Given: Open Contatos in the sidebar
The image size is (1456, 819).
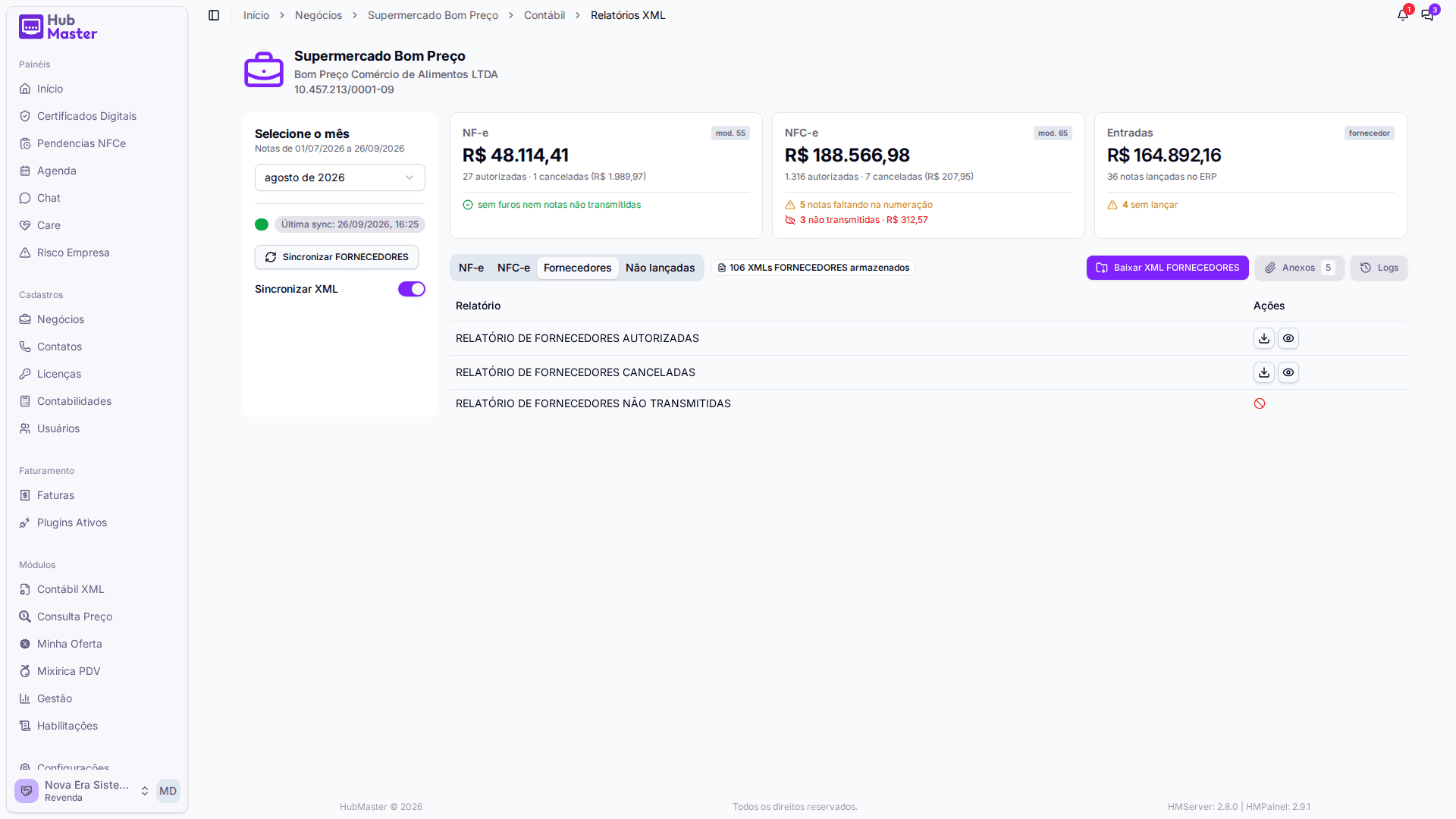Looking at the screenshot, I should (x=97, y=347).
